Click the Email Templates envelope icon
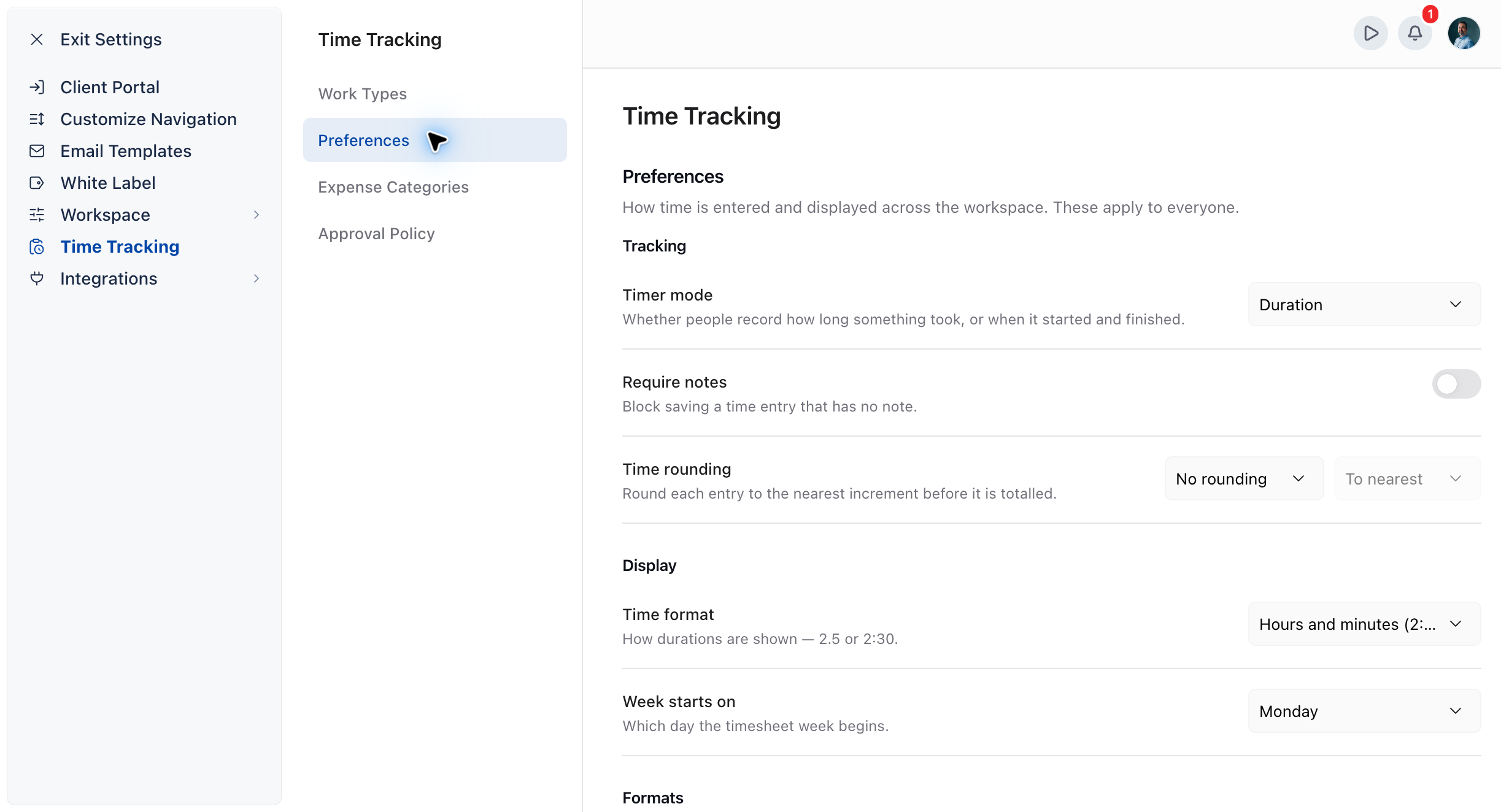 37,151
